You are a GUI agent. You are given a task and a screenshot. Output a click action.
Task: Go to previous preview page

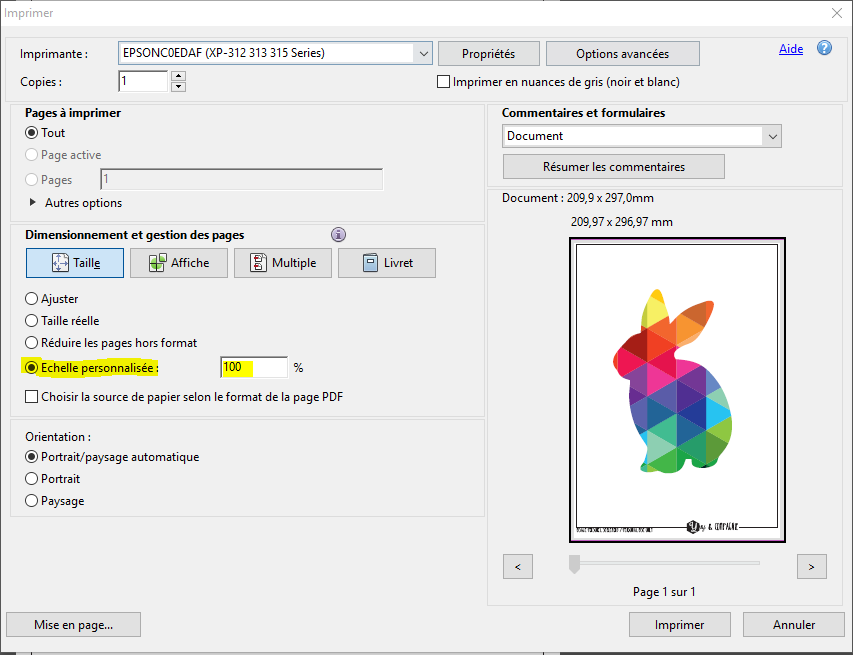pos(518,567)
